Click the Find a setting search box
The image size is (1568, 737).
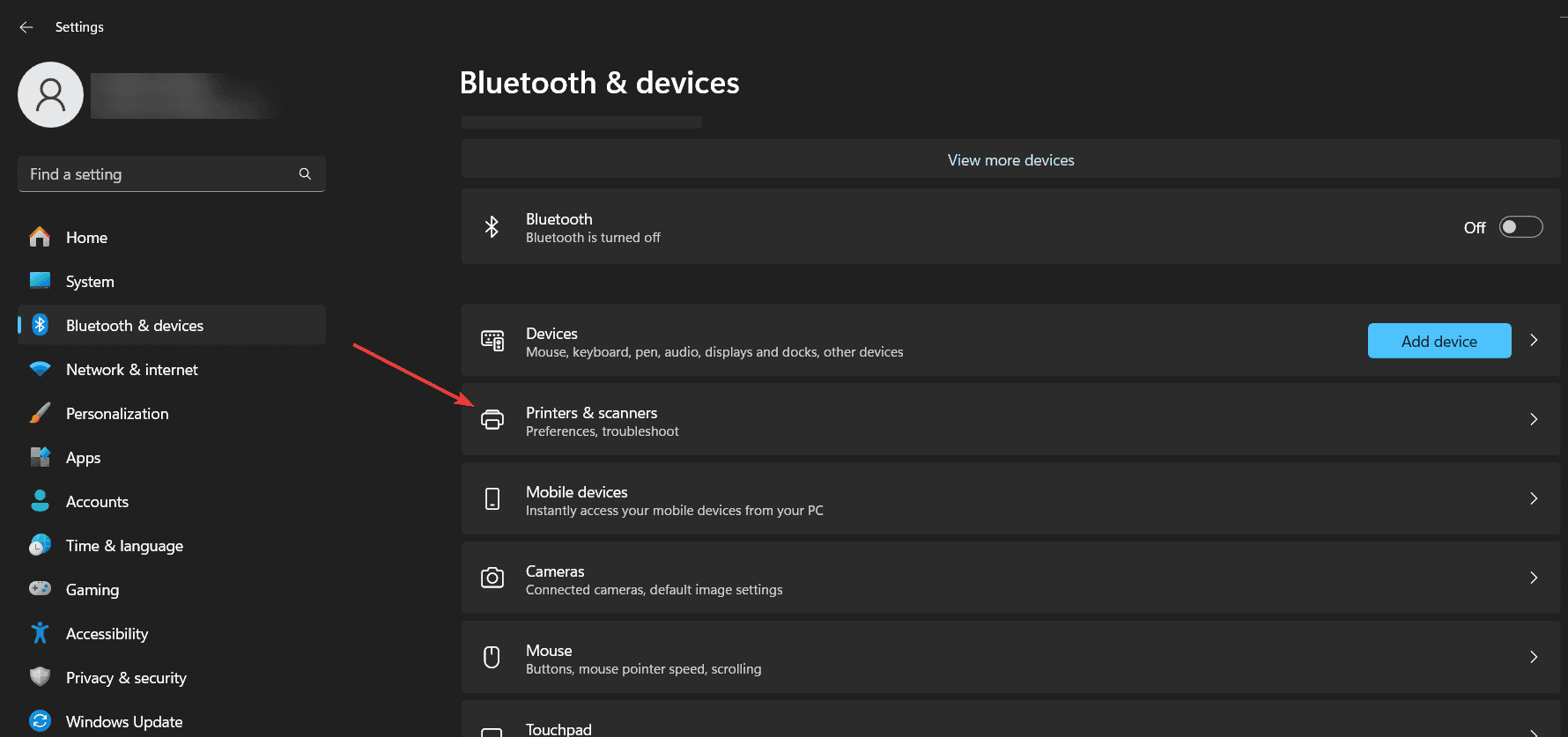172,174
